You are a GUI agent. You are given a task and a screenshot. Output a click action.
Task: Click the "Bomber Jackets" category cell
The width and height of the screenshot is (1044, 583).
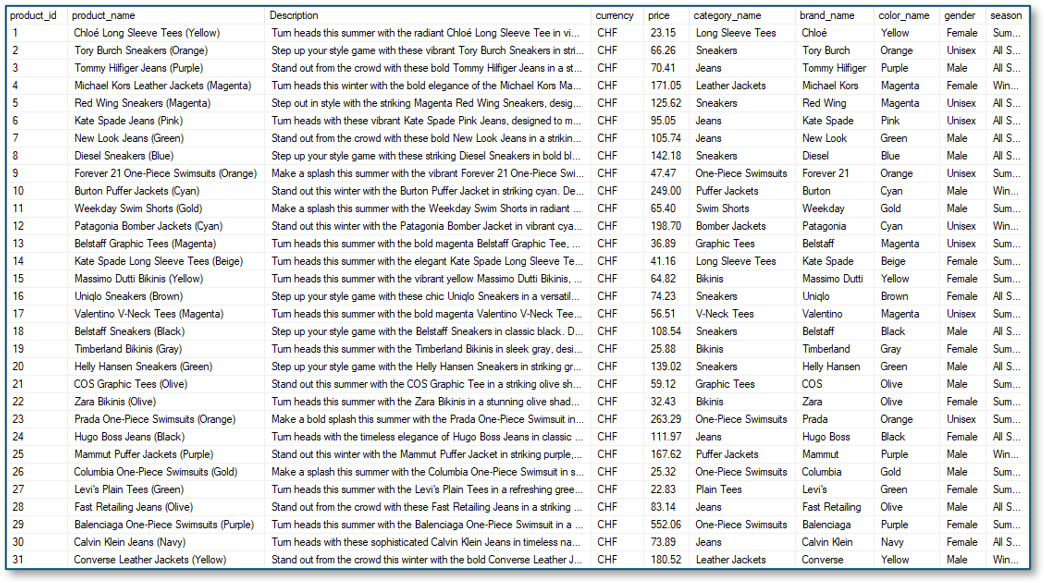pyautogui.click(x=730, y=226)
